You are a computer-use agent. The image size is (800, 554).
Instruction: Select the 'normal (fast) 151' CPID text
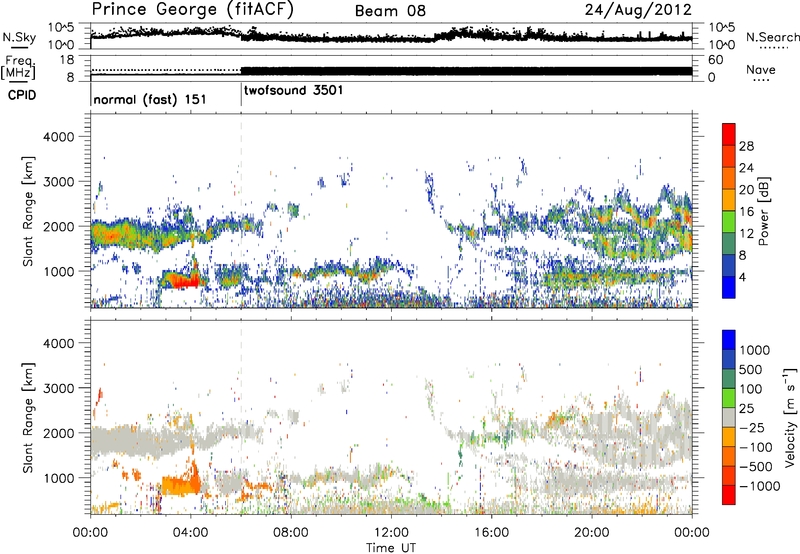click(x=150, y=99)
